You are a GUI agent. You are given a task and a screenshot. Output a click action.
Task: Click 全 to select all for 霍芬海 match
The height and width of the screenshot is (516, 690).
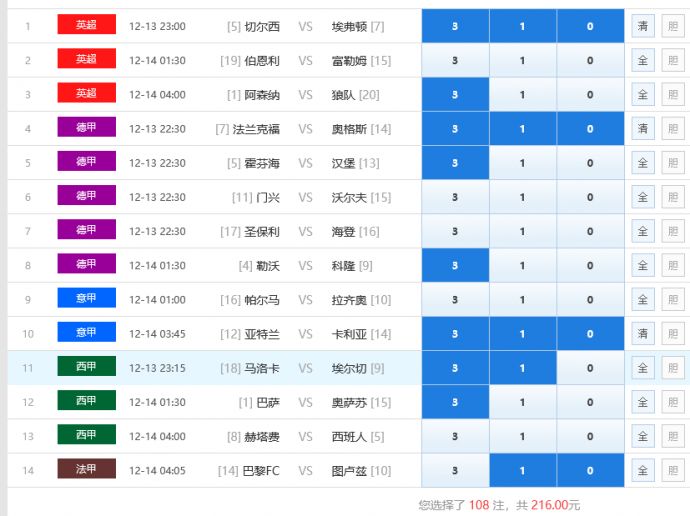[643, 163]
